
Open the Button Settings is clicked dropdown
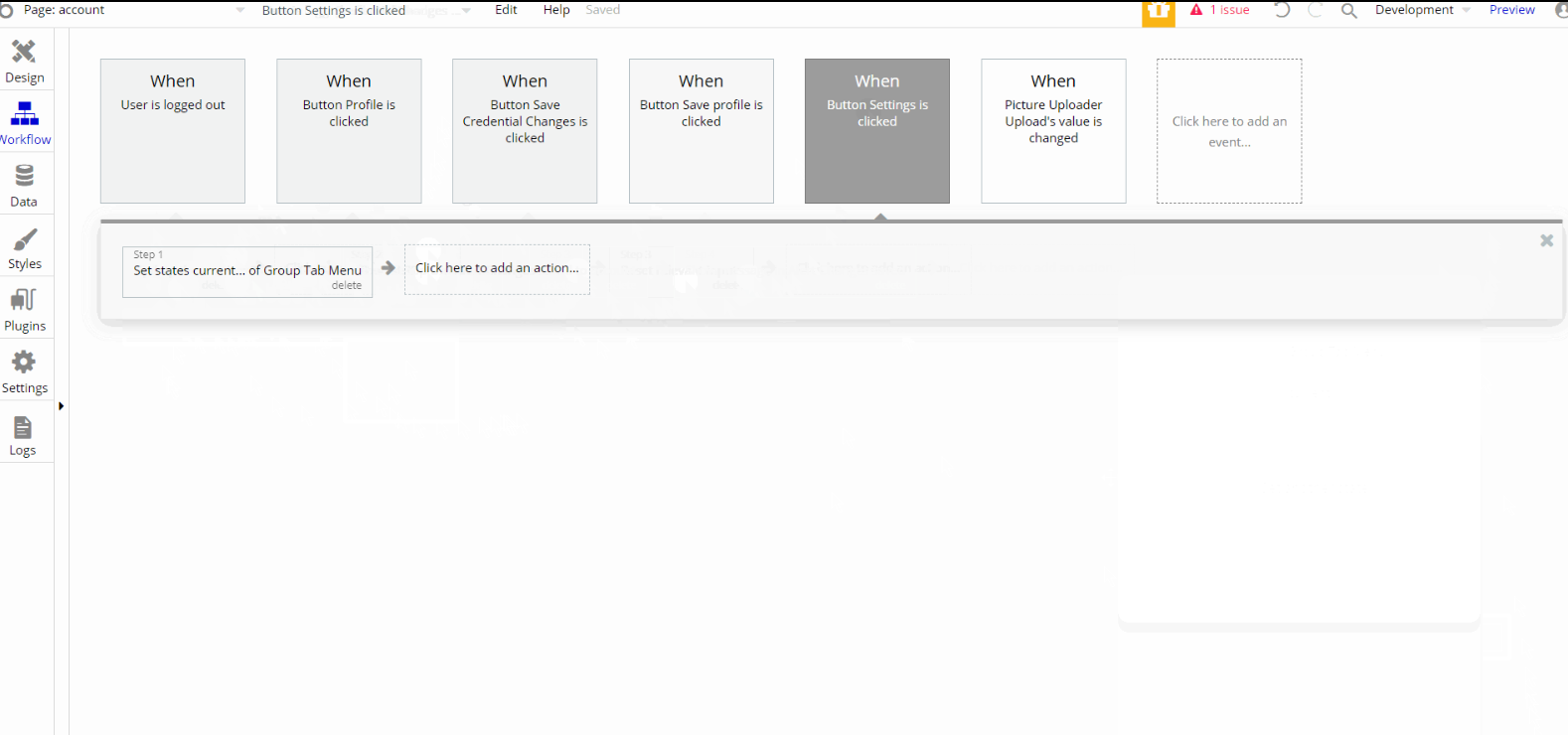coord(366,10)
